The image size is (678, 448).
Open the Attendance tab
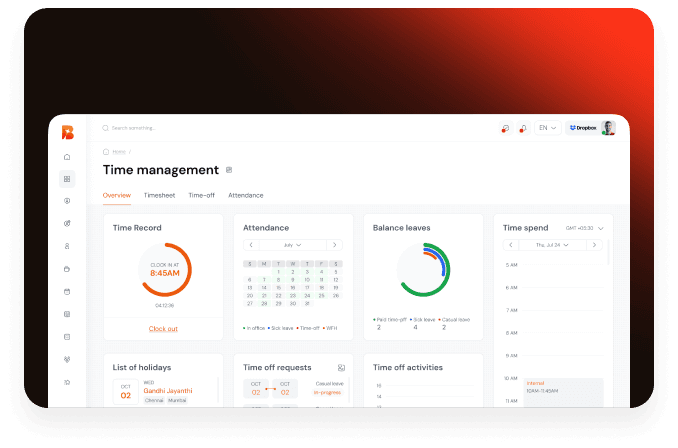[245, 195]
